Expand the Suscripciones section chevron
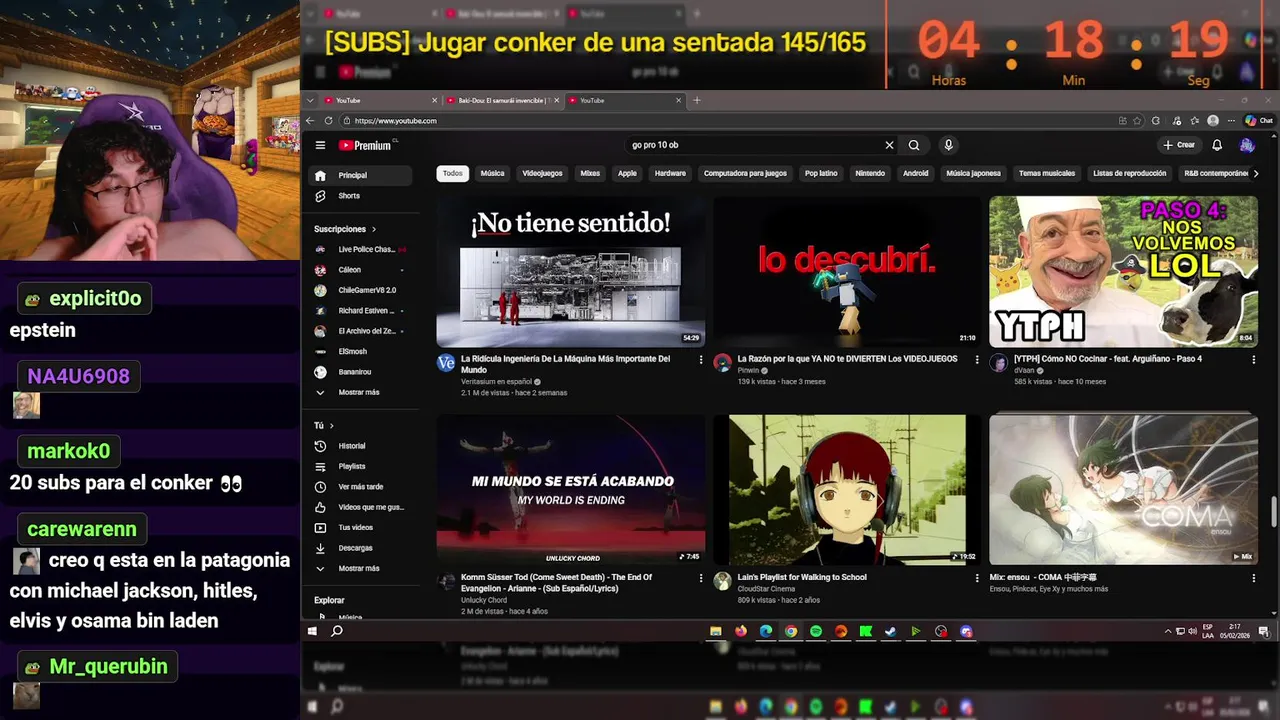Image resolution: width=1280 pixels, height=720 pixels. (374, 229)
